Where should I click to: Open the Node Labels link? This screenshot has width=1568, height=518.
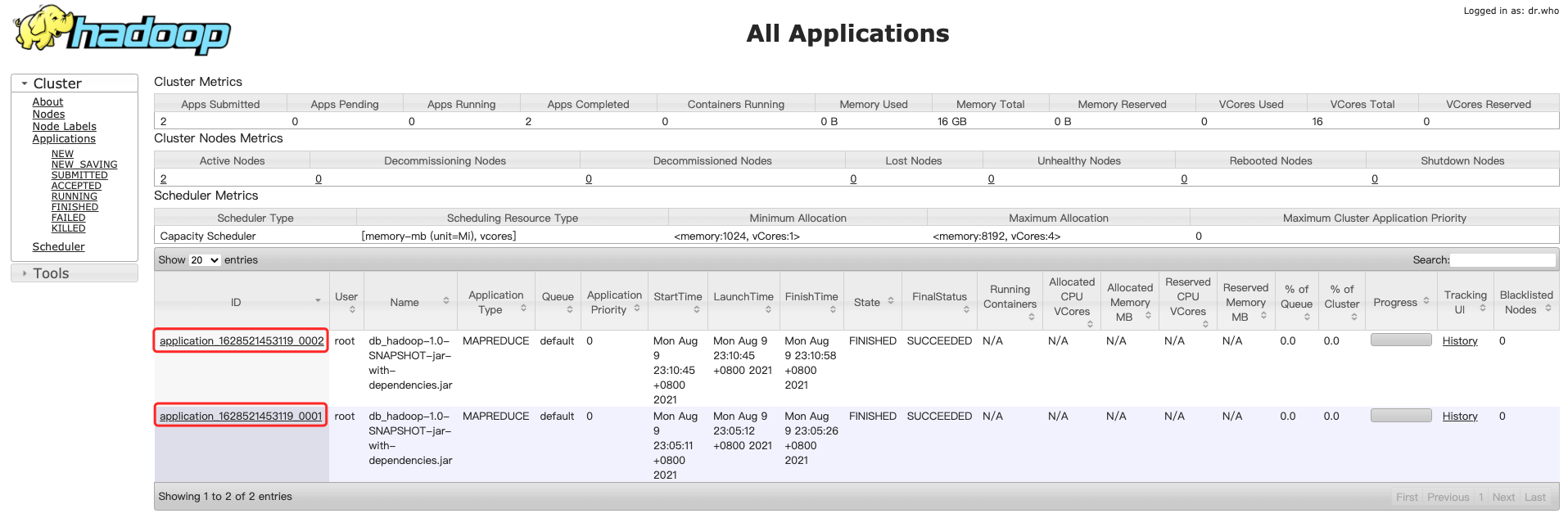tap(64, 127)
